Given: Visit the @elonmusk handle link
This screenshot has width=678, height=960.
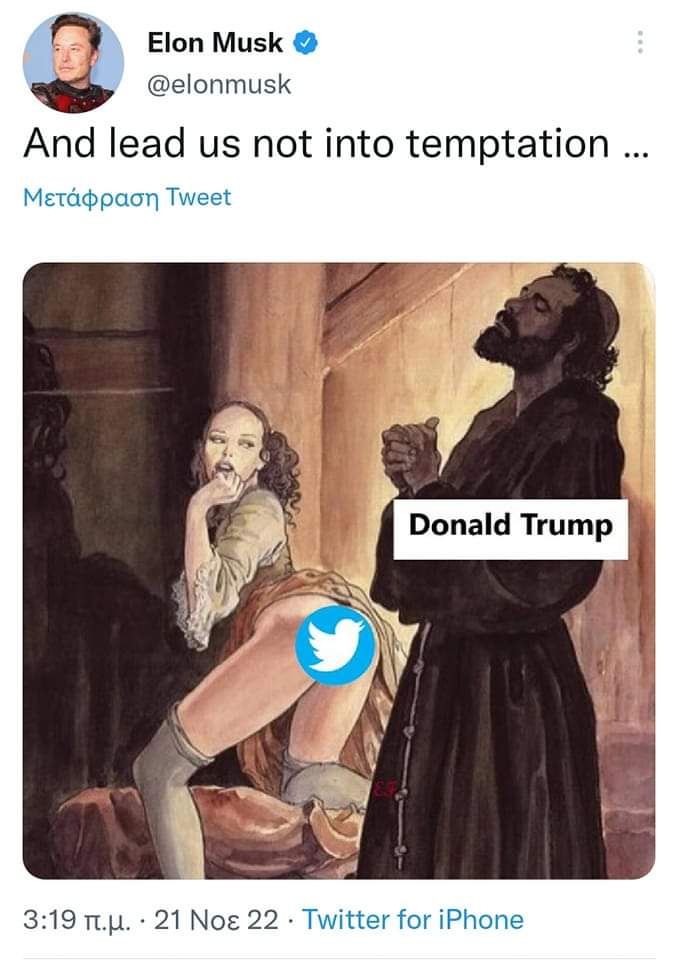Looking at the screenshot, I should (219, 84).
